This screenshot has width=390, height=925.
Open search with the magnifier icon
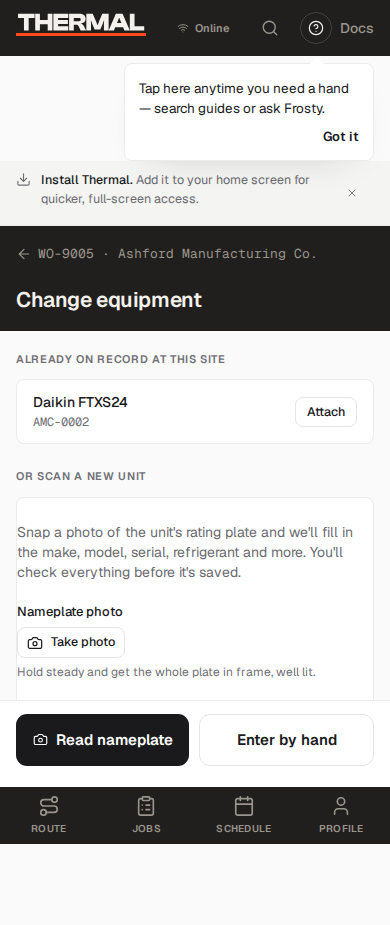click(x=270, y=28)
